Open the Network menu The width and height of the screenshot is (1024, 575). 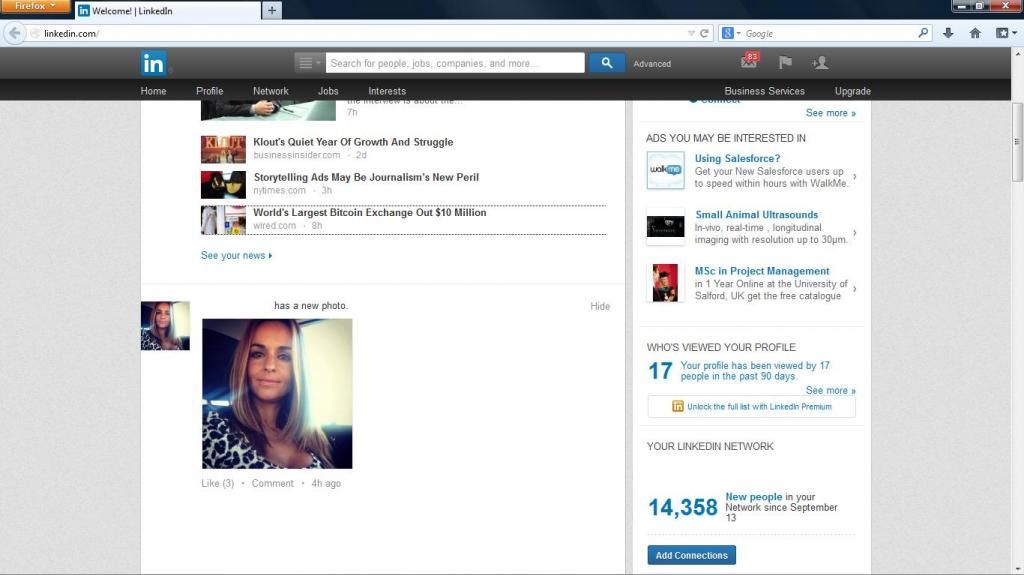point(270,91)
